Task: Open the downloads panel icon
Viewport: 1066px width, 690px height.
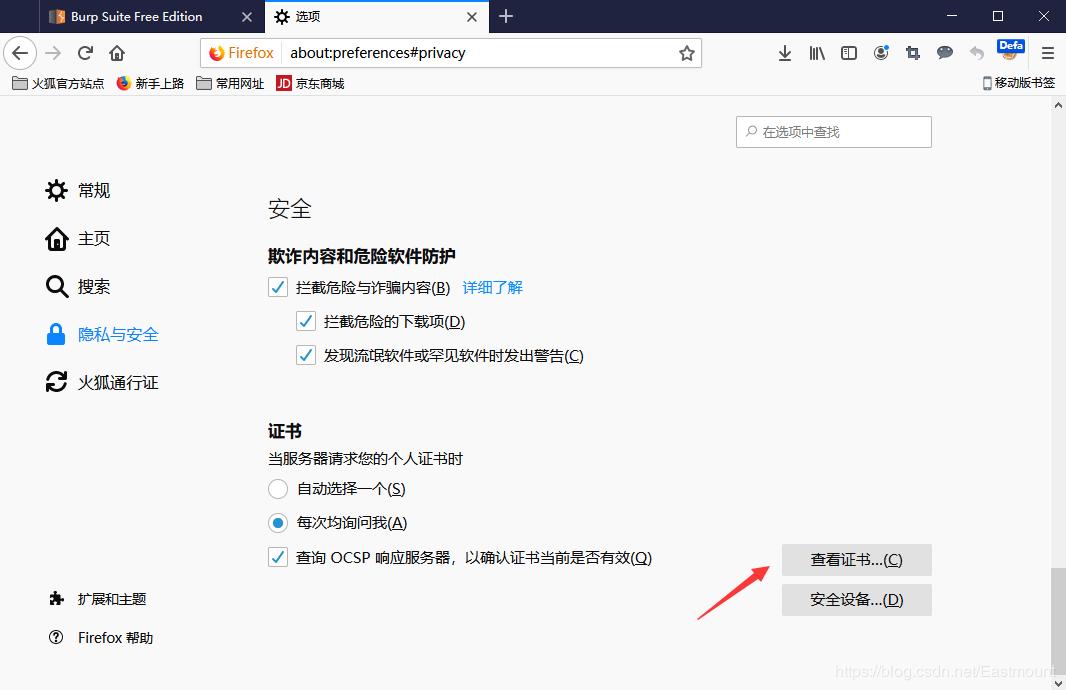Action: click(x=784, y=53)
